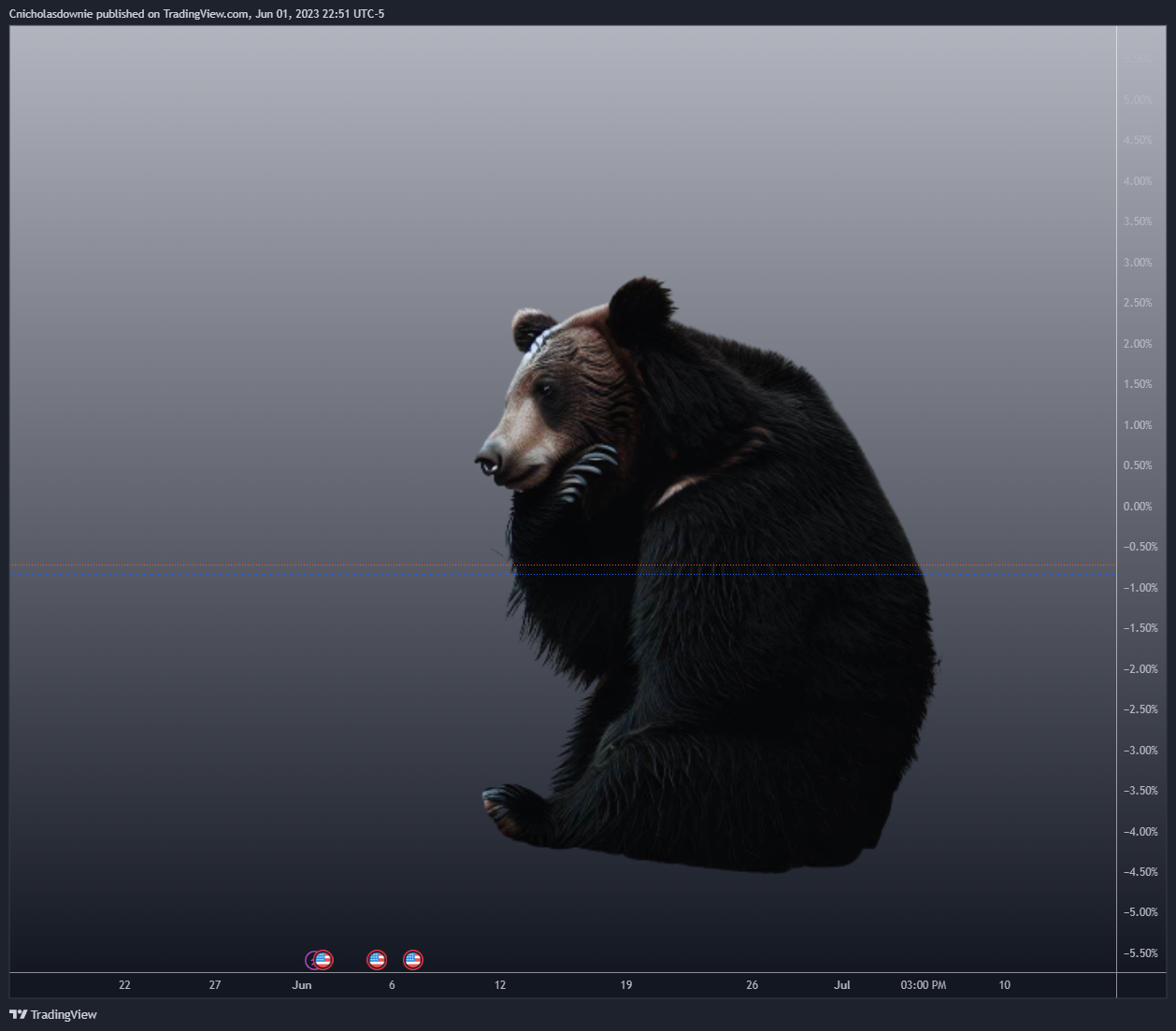The width and height of the screenshot is (1176, 1031).
Task: Click the "0.00%" price scale label
Action: click(1138, 507)
